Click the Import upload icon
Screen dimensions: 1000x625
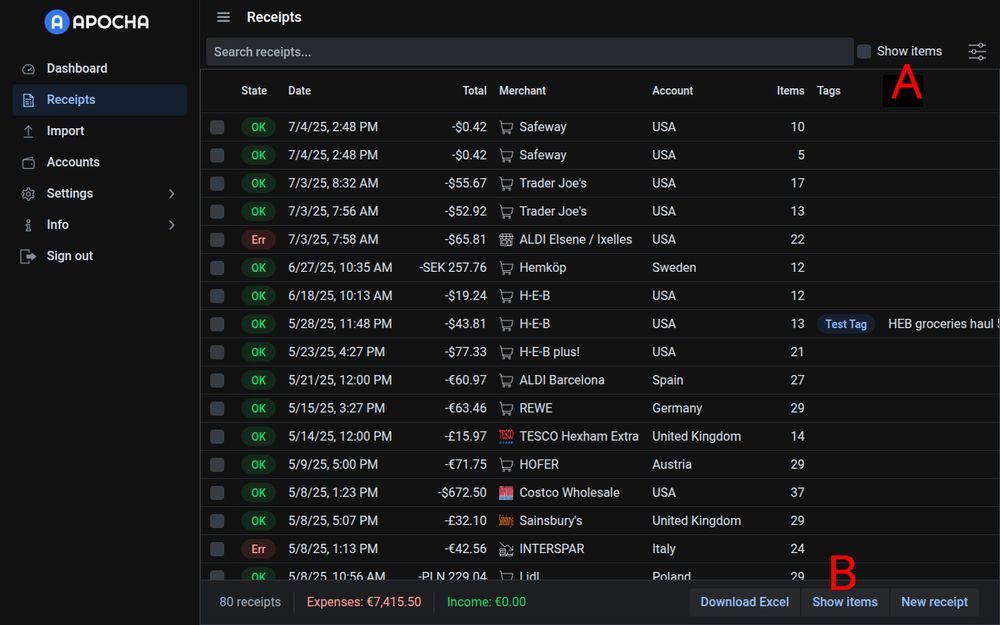28,131
